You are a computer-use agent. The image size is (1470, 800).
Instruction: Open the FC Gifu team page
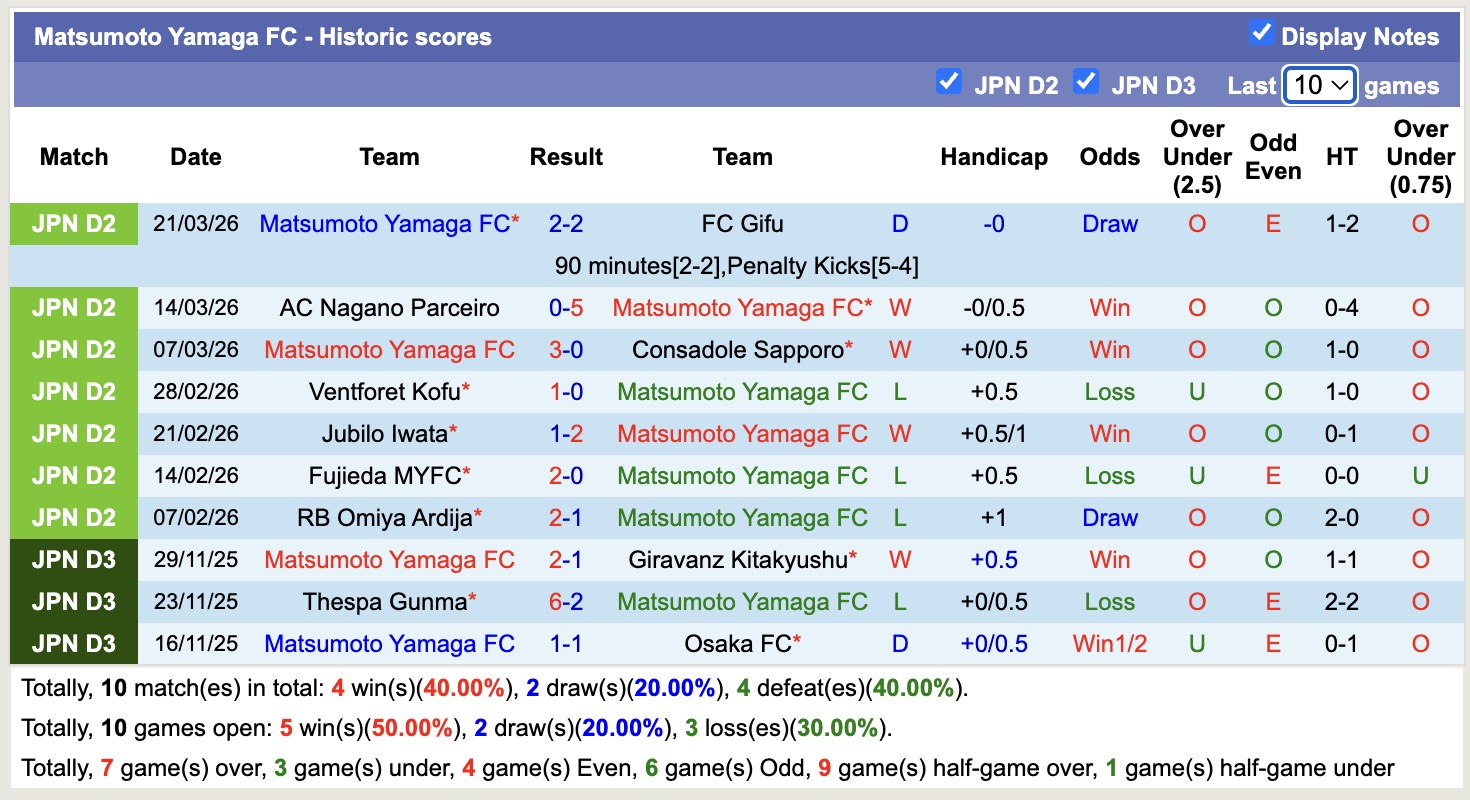coord(741,223)
